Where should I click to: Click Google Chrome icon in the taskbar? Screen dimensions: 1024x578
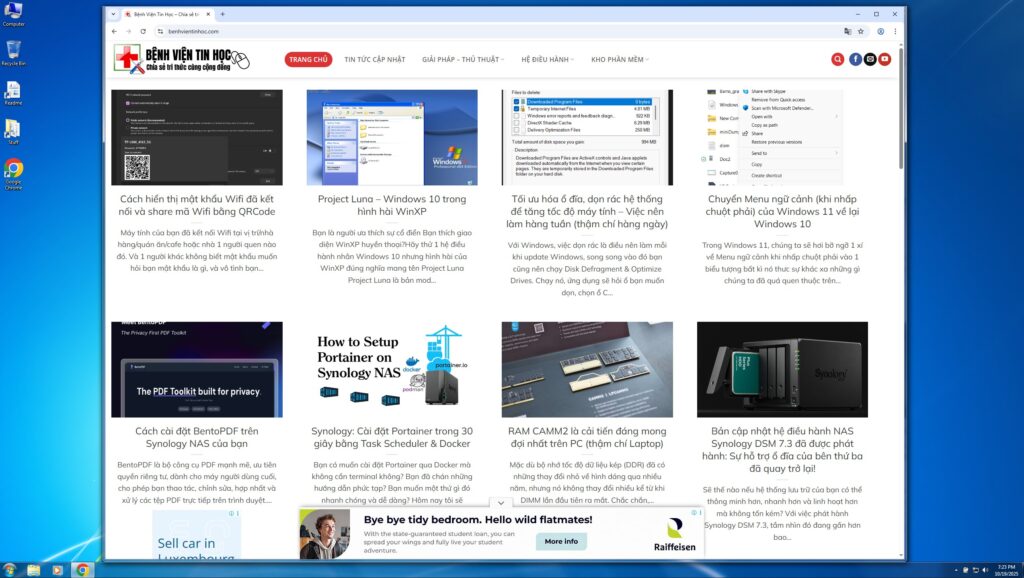click(x=82, y=570)
